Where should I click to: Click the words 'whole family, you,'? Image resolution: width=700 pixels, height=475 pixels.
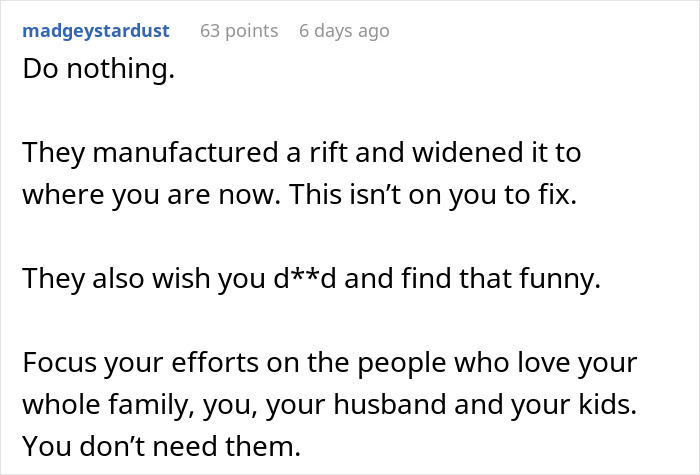click(140, 404)
